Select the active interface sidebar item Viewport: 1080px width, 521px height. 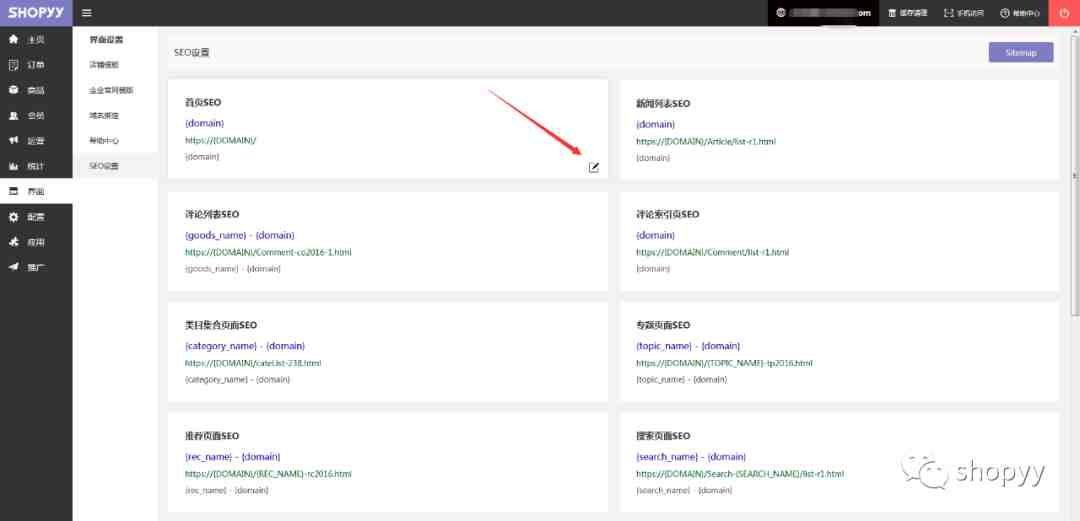click(36, 192)
